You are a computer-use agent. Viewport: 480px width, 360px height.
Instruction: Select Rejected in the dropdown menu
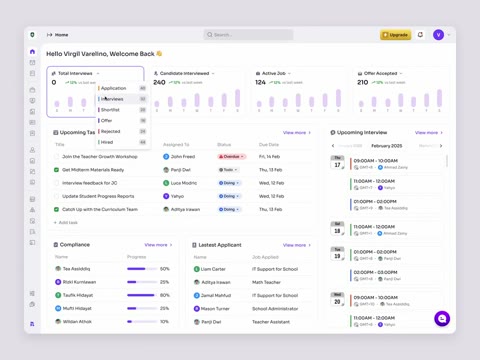pyautogui.click(x=122, y=131)
